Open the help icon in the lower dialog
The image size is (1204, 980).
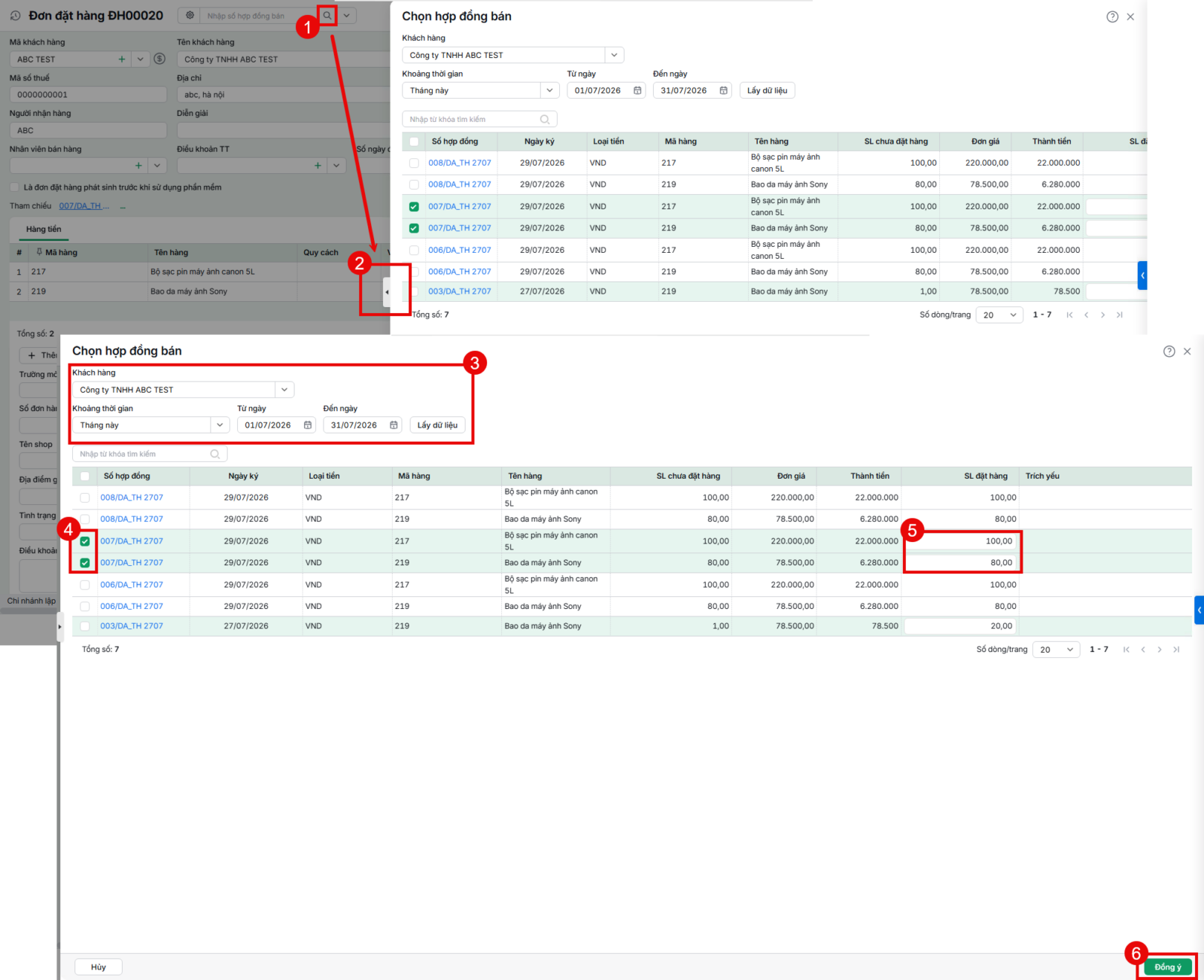pyautogui.click(x=1169, y=352)
